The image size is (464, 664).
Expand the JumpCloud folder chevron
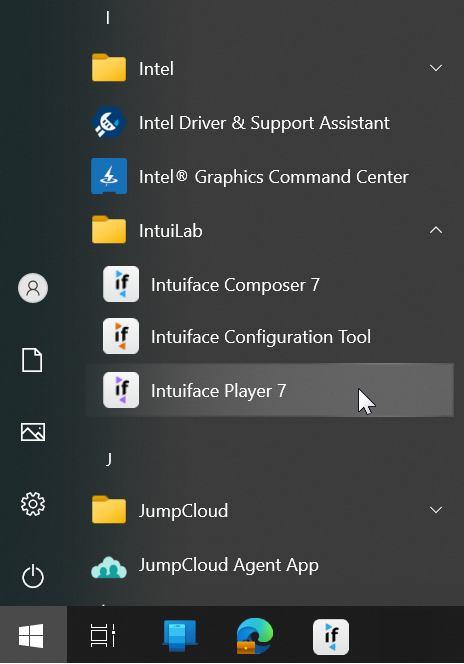pyautogui.click(x=436, y=510)
